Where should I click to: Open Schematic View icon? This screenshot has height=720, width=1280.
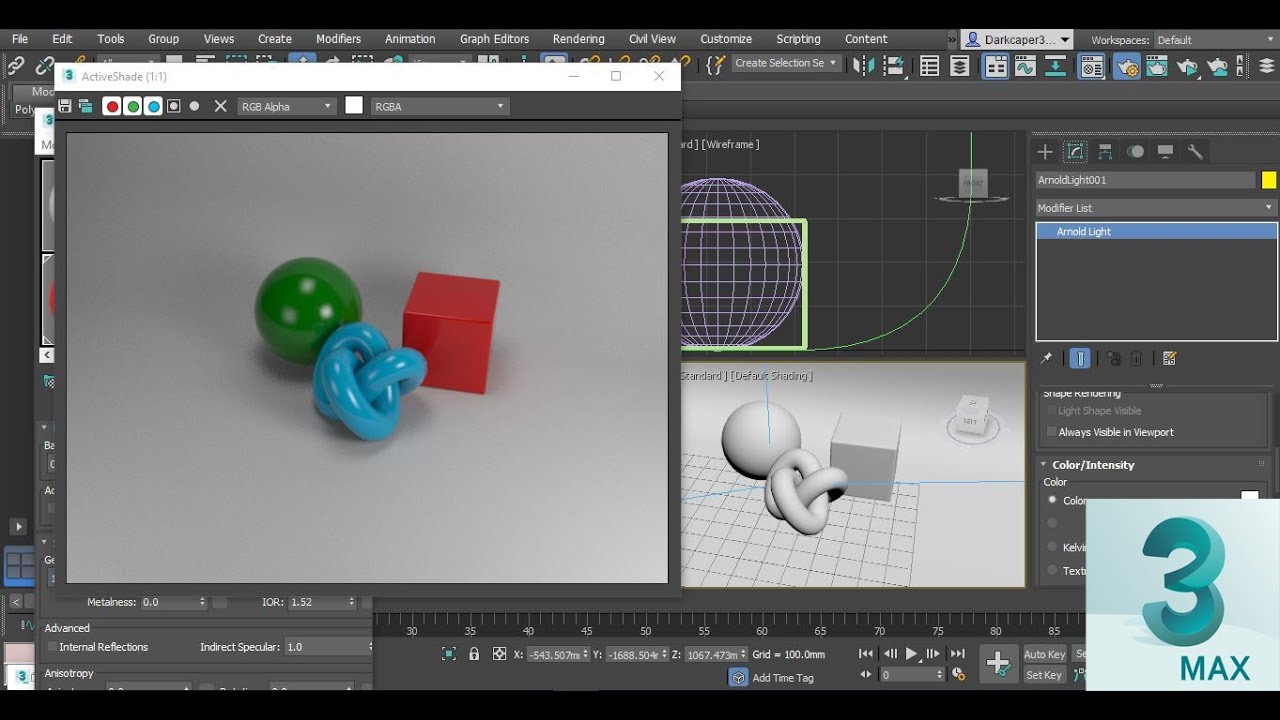click(1056, 66)
